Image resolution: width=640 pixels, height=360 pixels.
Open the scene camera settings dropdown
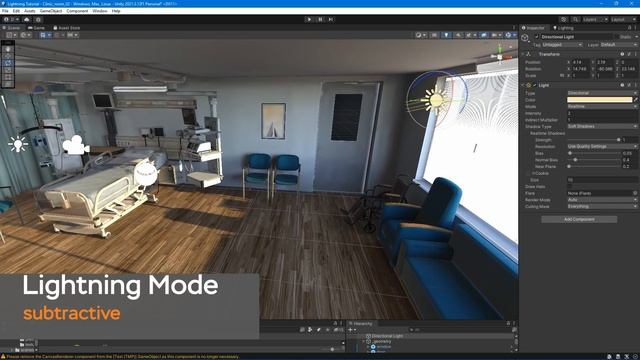click(496, 35)
